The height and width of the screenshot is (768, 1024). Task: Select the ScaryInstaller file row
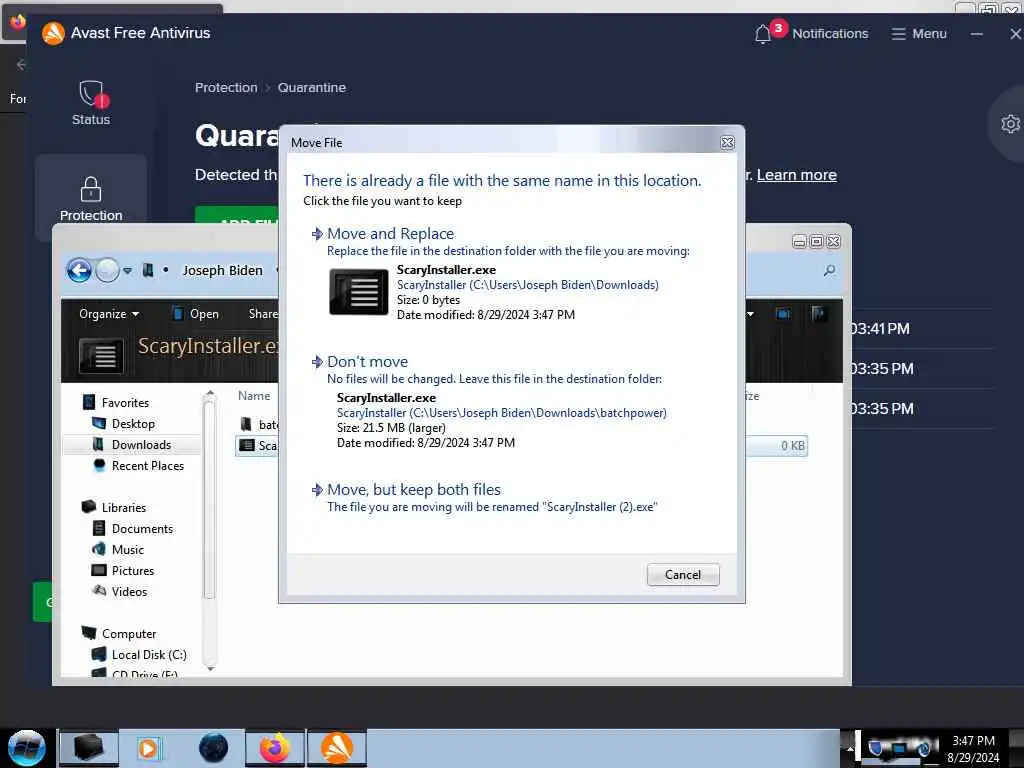click(258, 445)
